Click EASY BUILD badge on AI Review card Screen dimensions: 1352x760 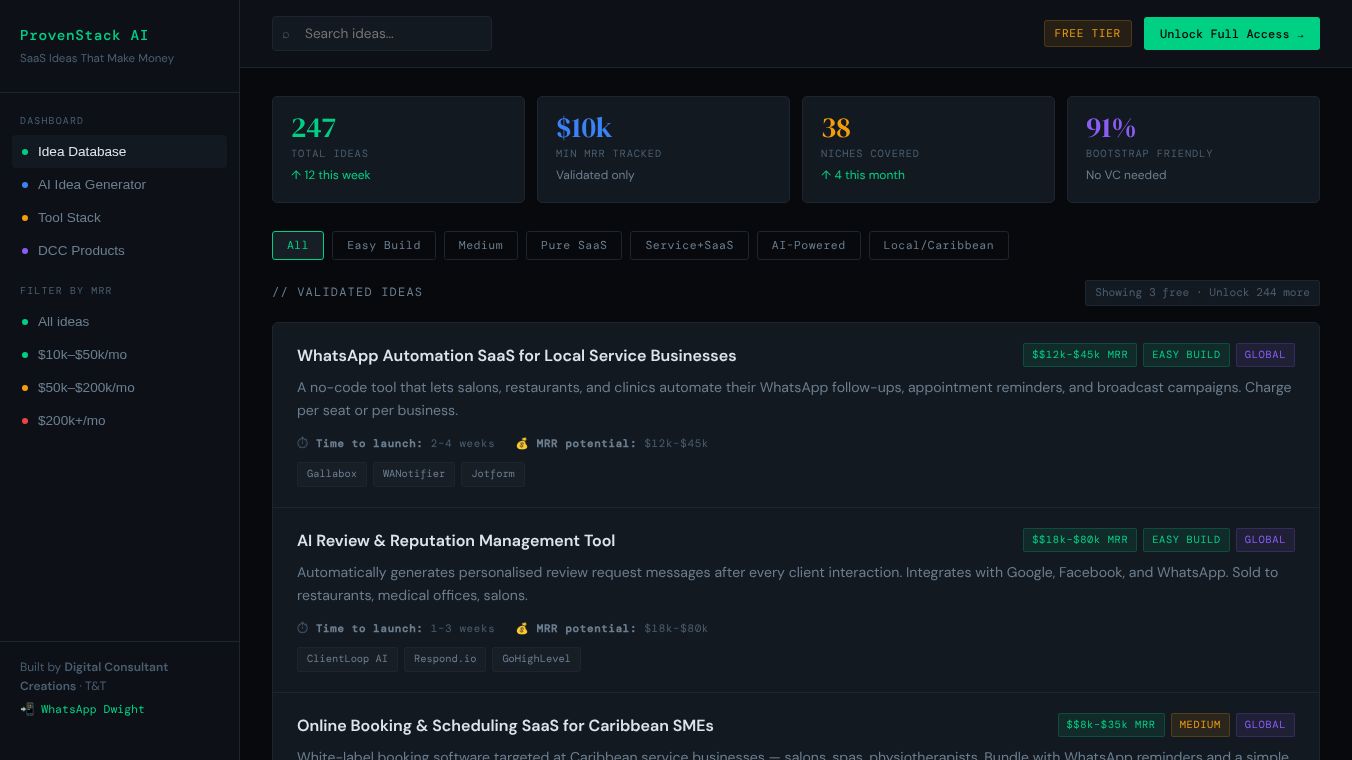coord(1186,540)
